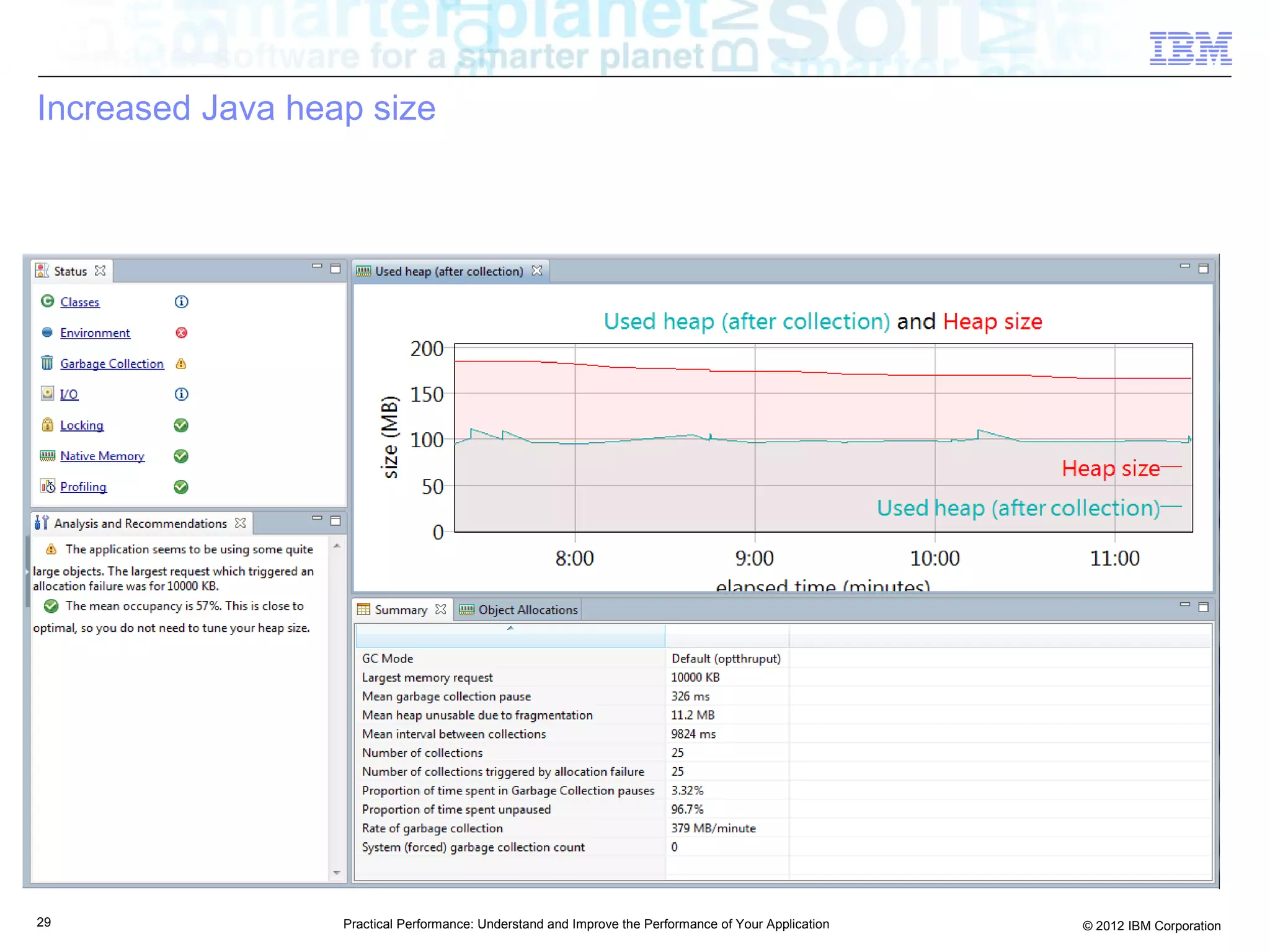Image resolution: width=1270 pixels, height=952 pixels.
Task: Open the Classes status link
Action: pyautogui.click(x=79, y=302)
